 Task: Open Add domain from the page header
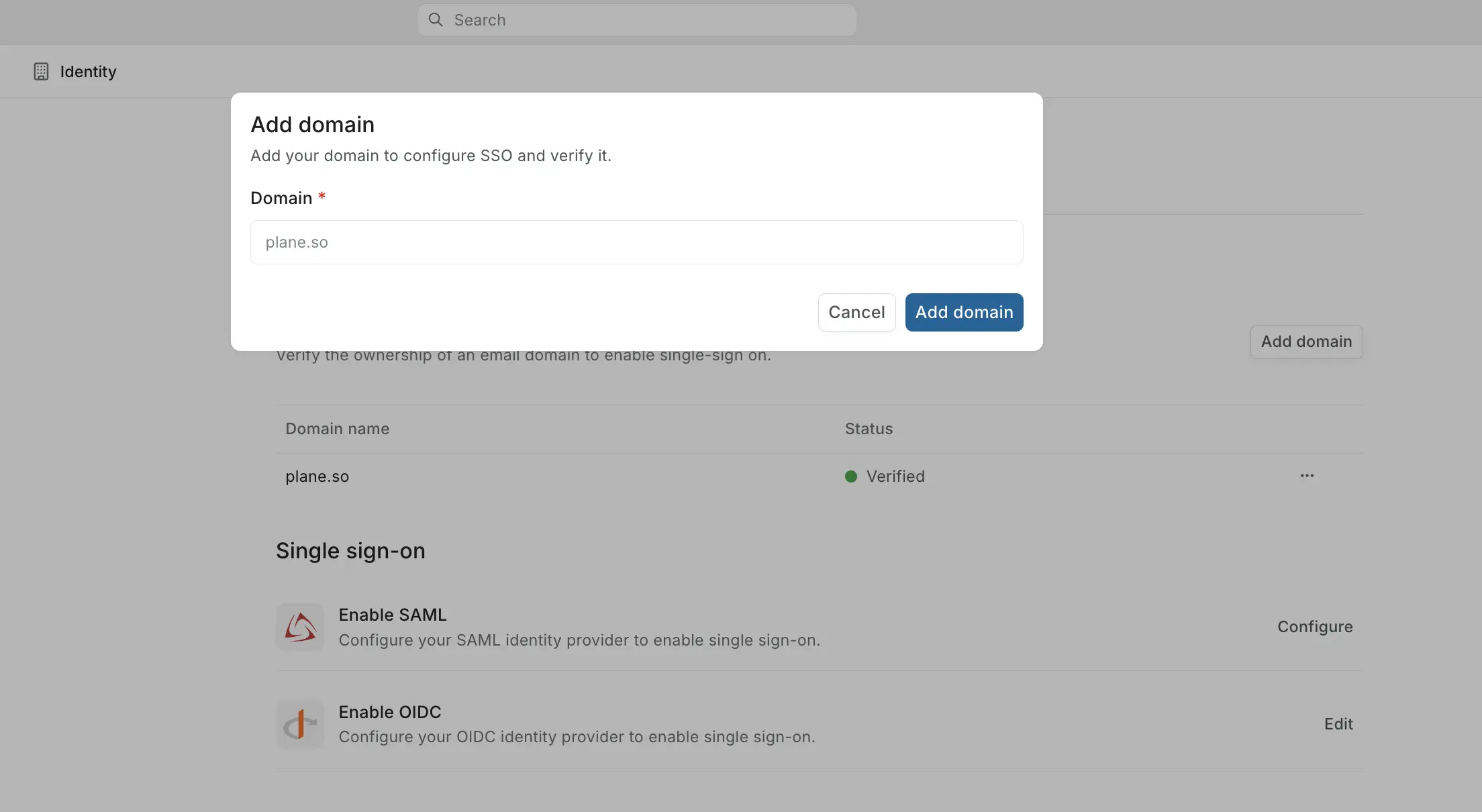(1305, 342)
